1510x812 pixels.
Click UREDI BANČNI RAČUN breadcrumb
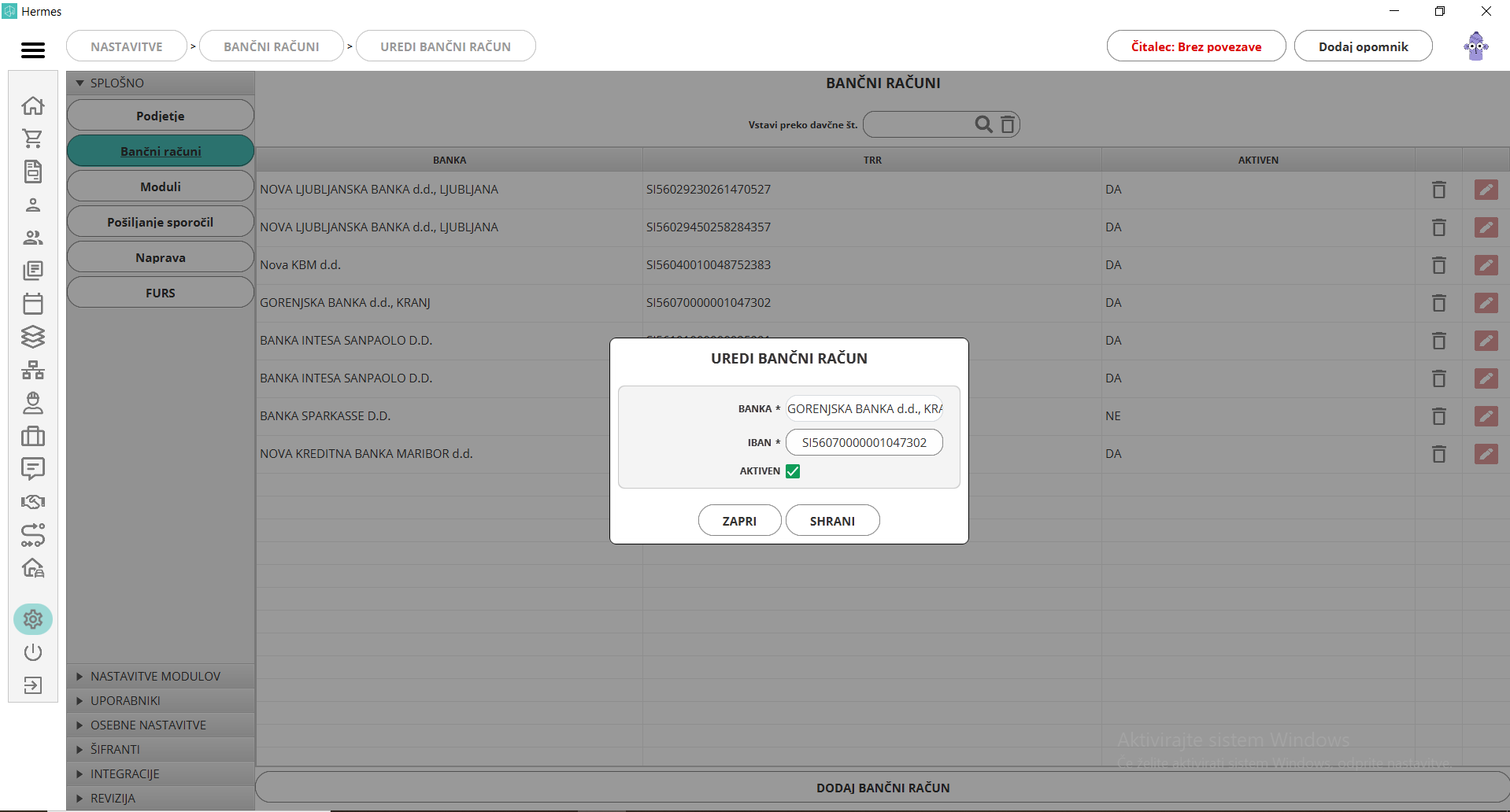pos(446,46)
